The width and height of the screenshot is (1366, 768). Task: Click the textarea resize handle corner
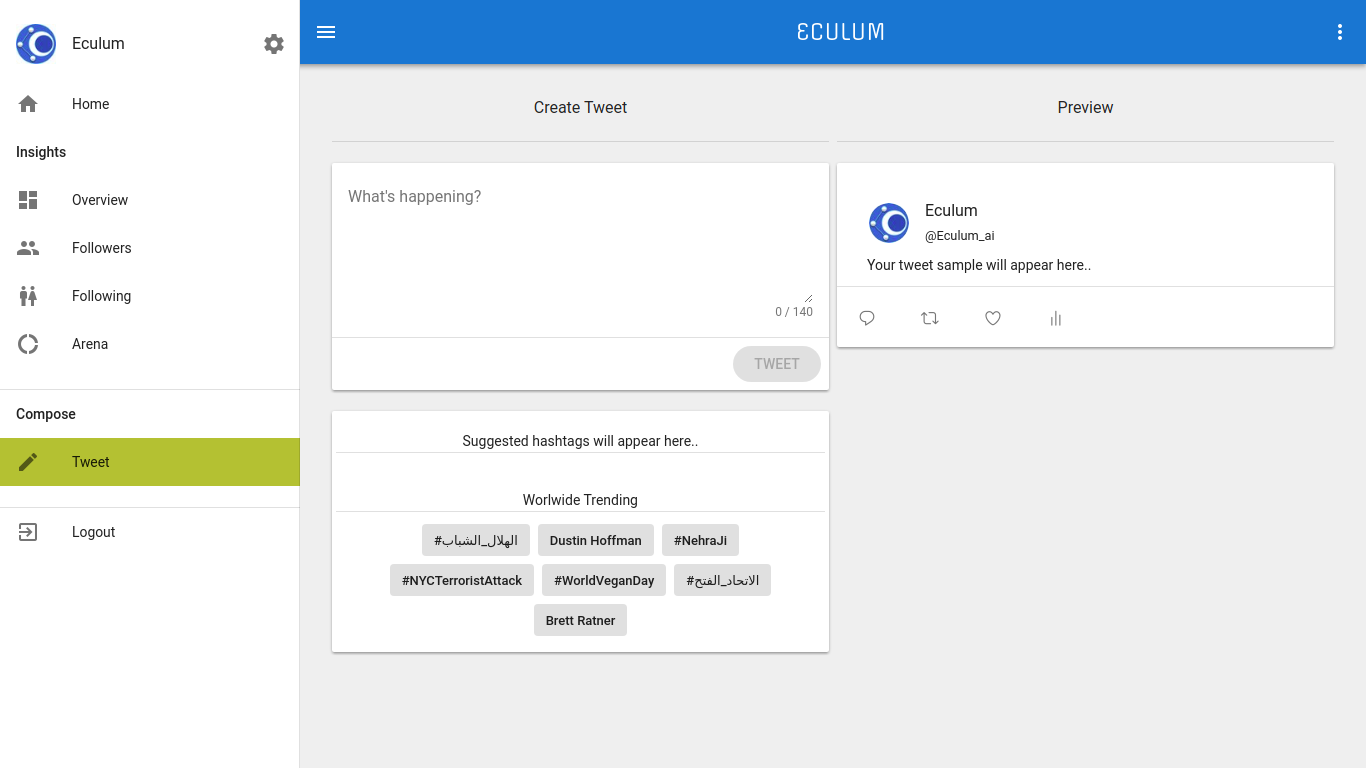(808, 297)
